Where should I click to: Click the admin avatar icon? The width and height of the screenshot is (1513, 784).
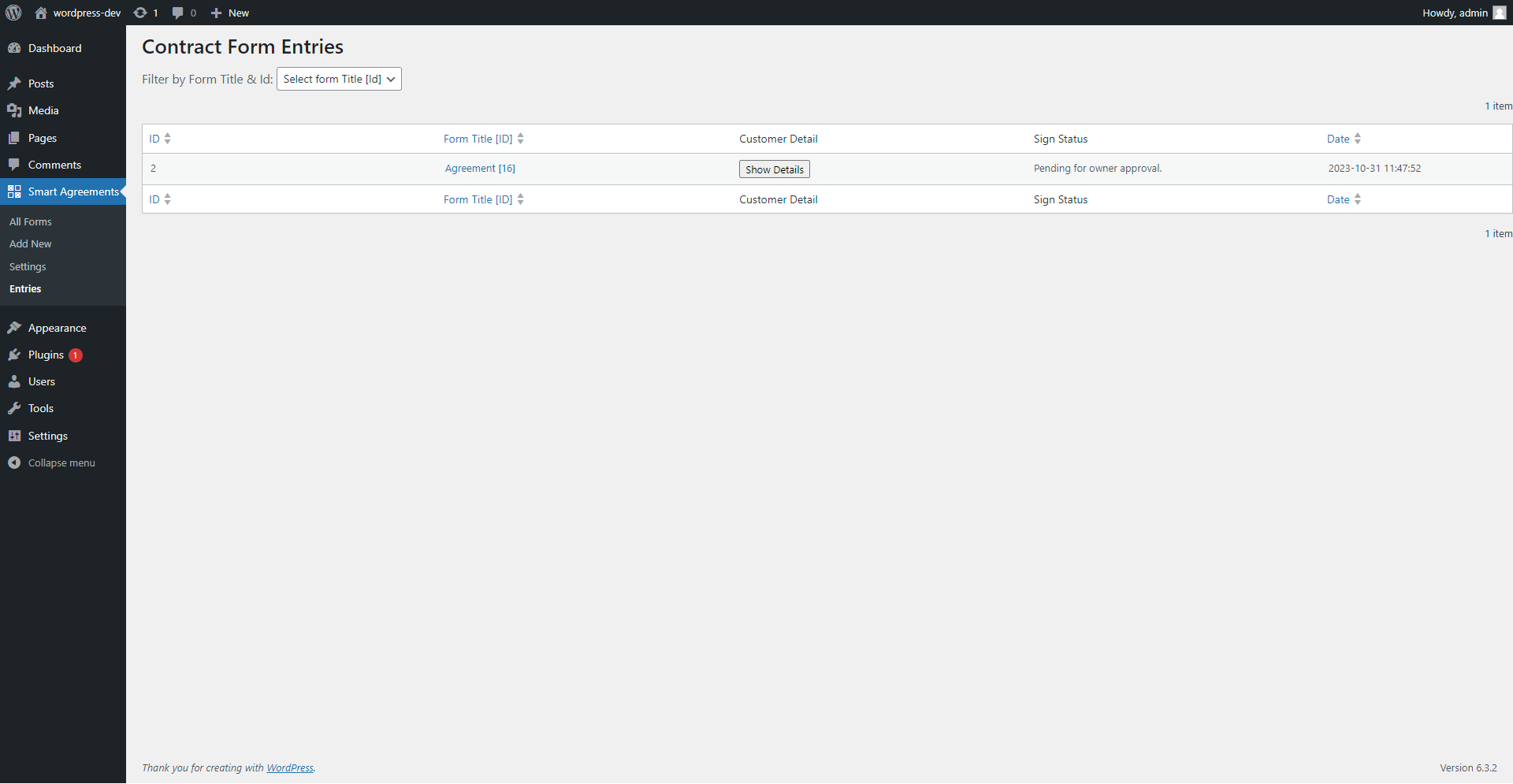(x=1499, y=13)
